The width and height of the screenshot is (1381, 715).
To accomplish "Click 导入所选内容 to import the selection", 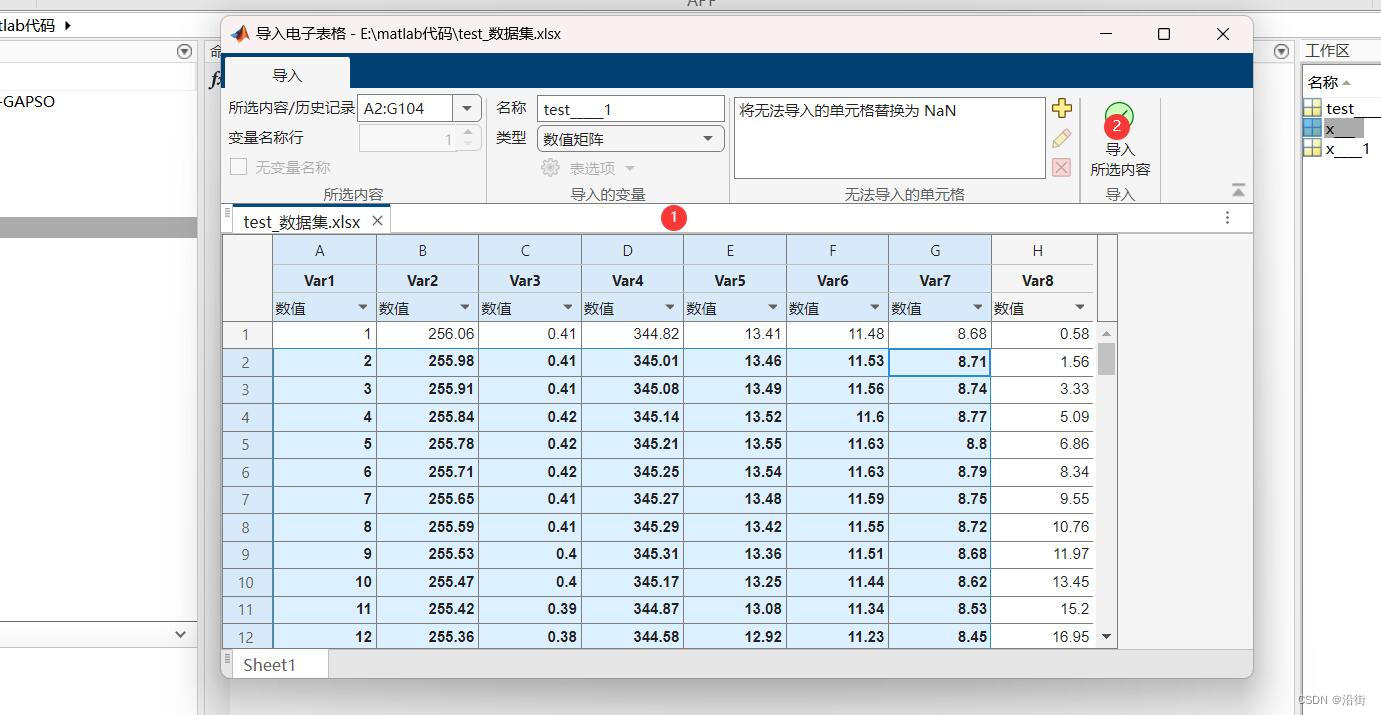I will coord(1120,140).
